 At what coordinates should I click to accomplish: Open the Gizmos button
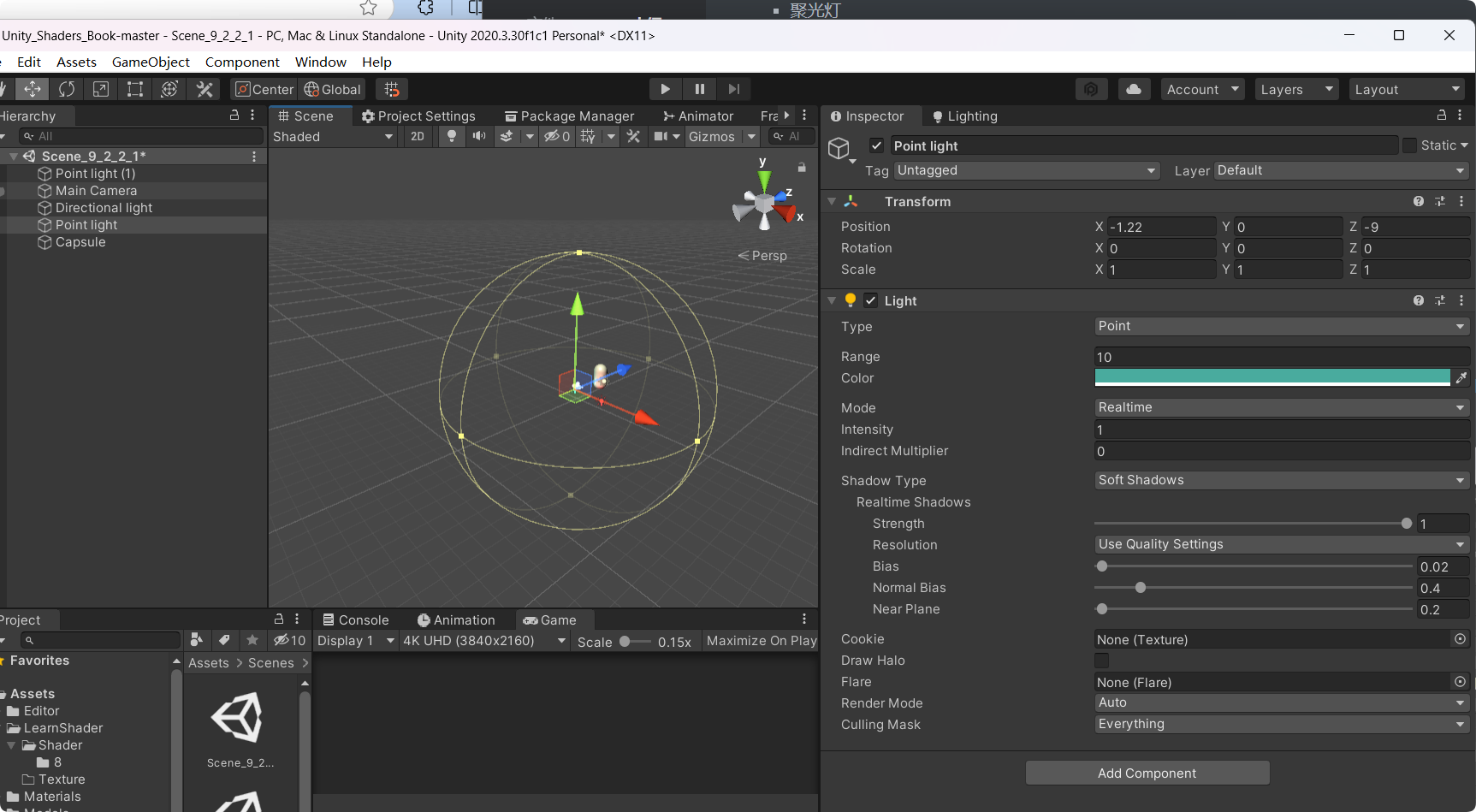(x=712, y=136)
